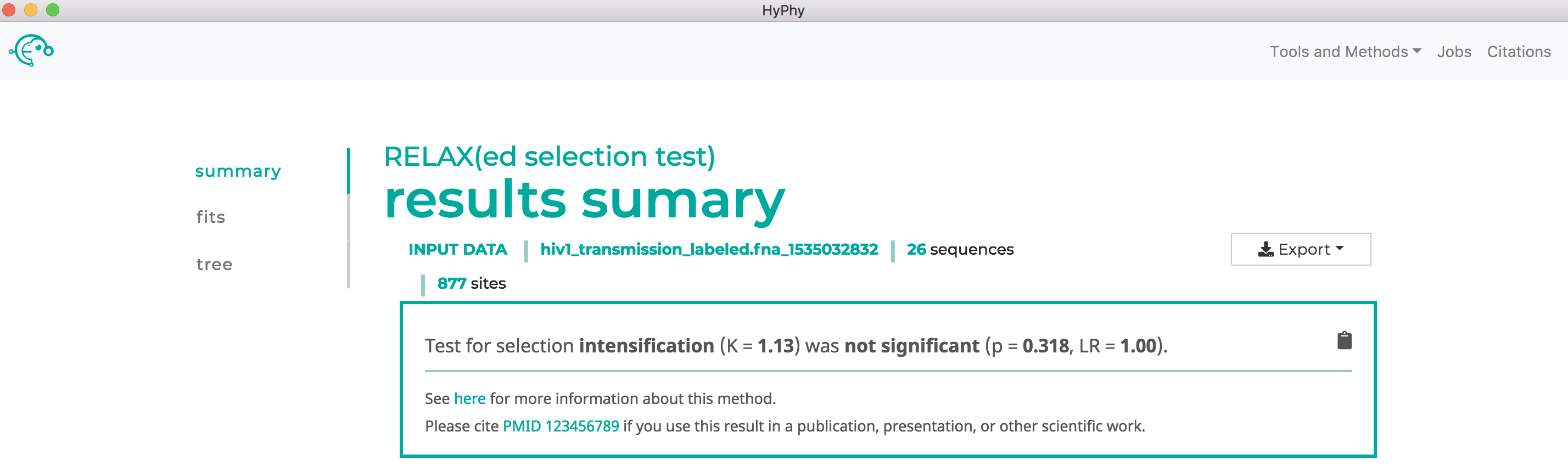1568x471 pixels.
Task: Jump to the fits section
Action: click(211, 217)
